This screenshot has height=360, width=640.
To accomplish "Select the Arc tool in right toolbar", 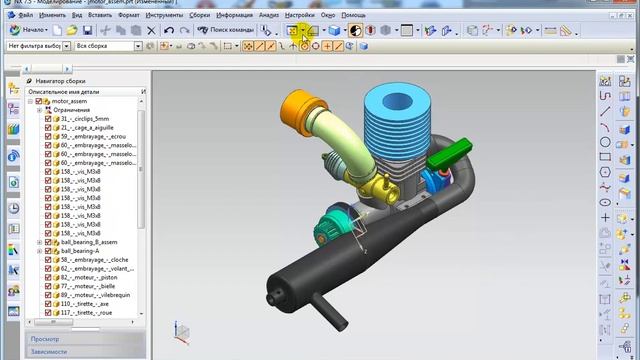I will (605, 127).
